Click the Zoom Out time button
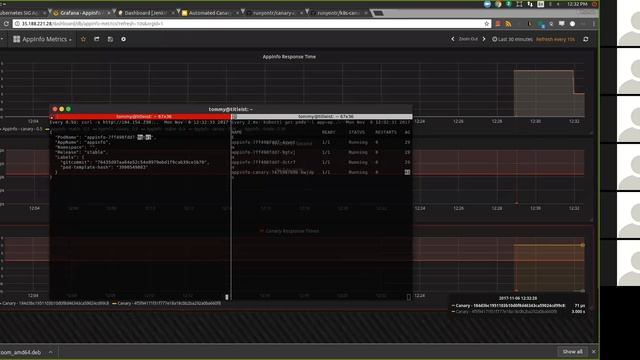 pos(468,39)
